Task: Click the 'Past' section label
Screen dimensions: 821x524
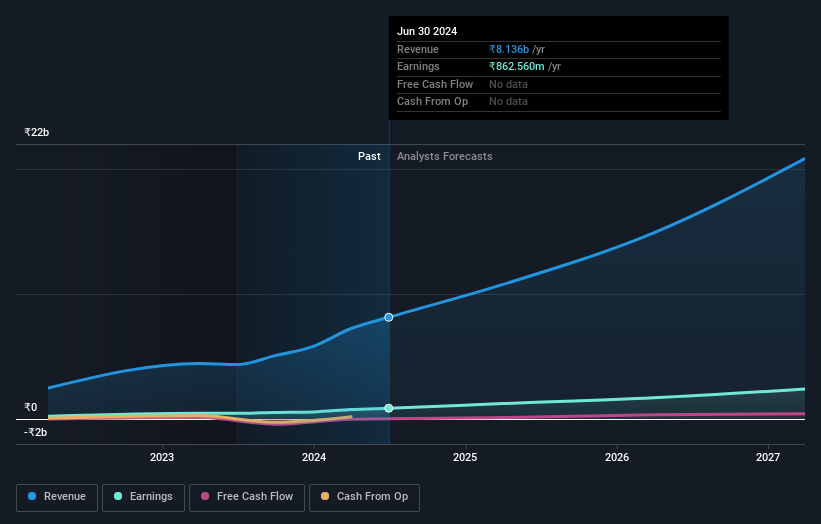Action: tap(369, 157)
